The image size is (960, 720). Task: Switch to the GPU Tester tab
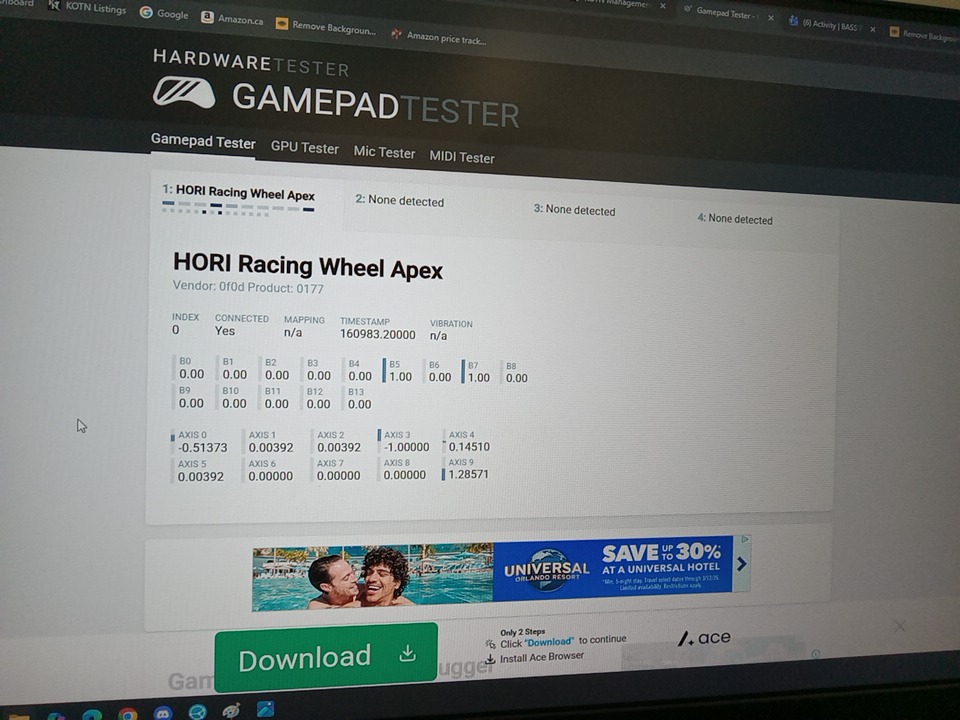coord(304,148)
